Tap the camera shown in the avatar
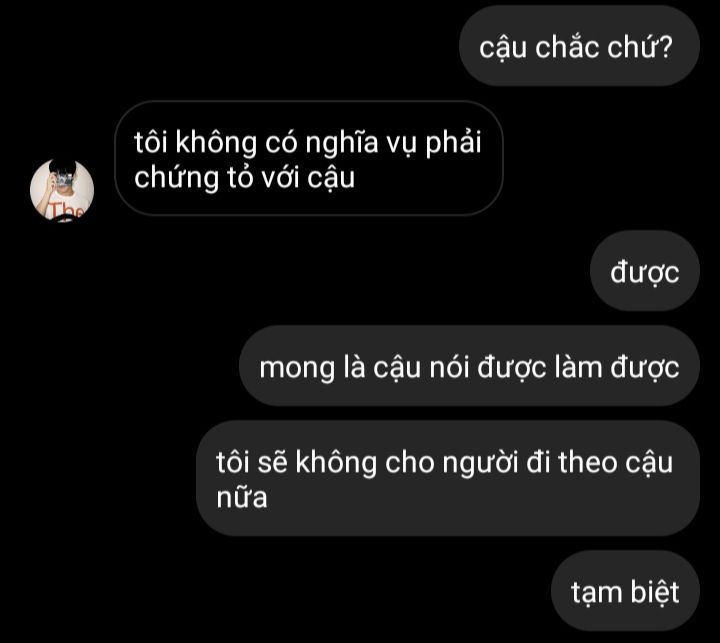720x643 pixels. point(63,178)
